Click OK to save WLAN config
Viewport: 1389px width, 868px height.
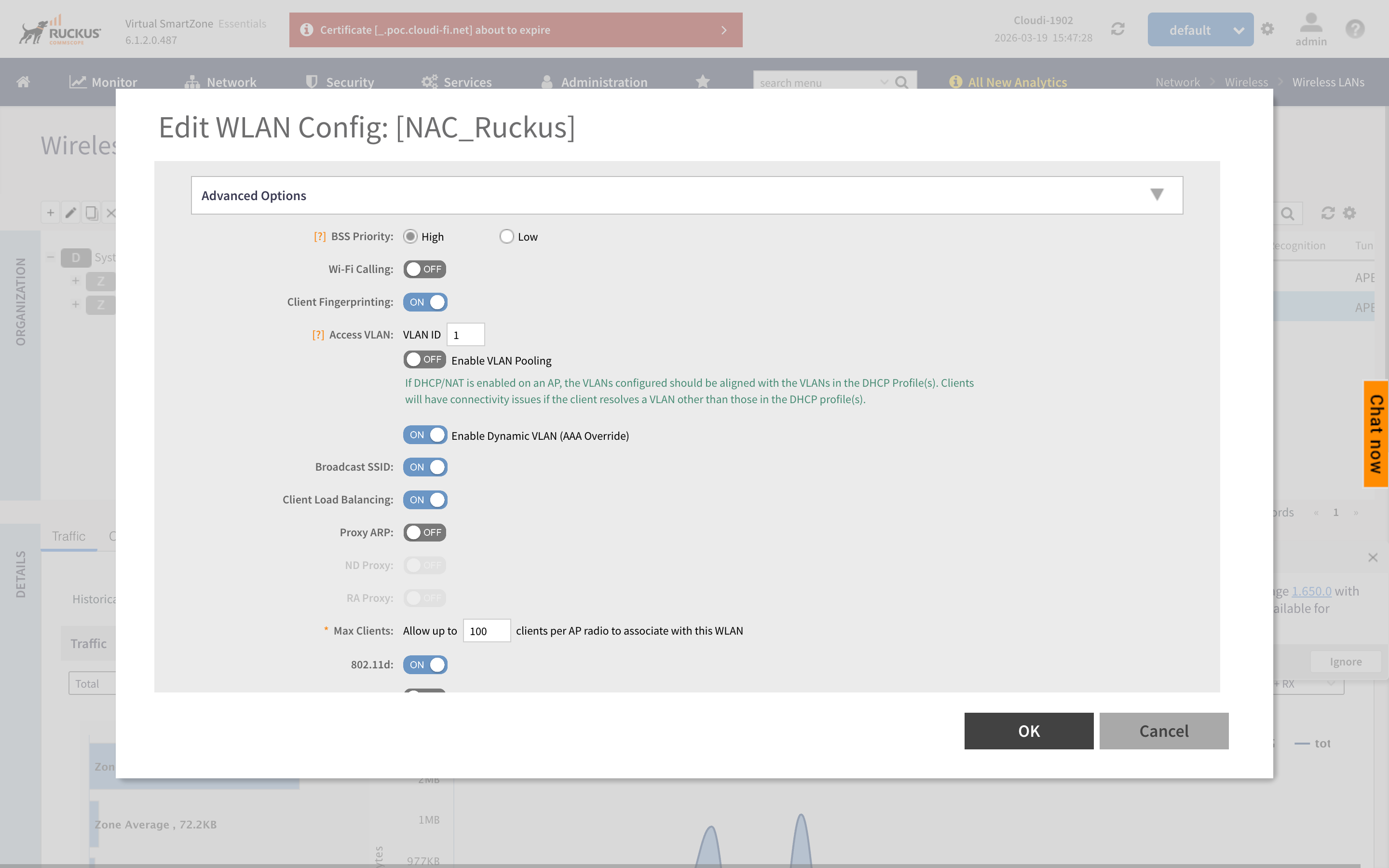coord(1029,731)
